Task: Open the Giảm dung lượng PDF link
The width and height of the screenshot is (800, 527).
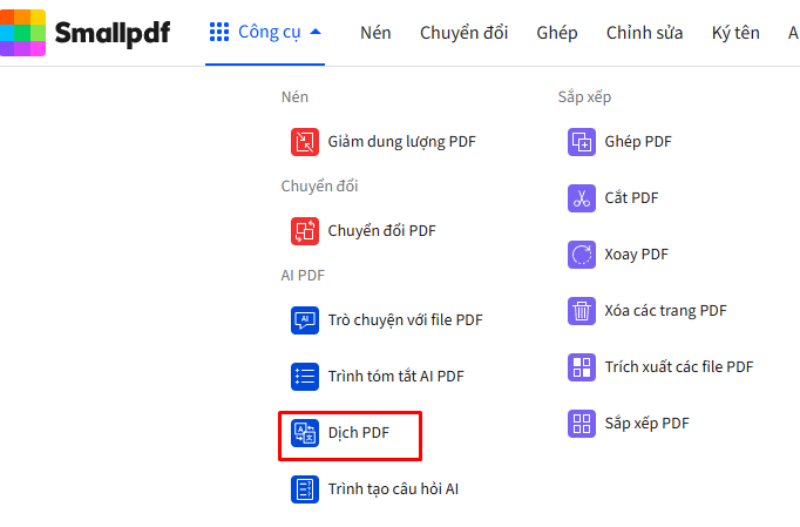Action: (402, 142)
